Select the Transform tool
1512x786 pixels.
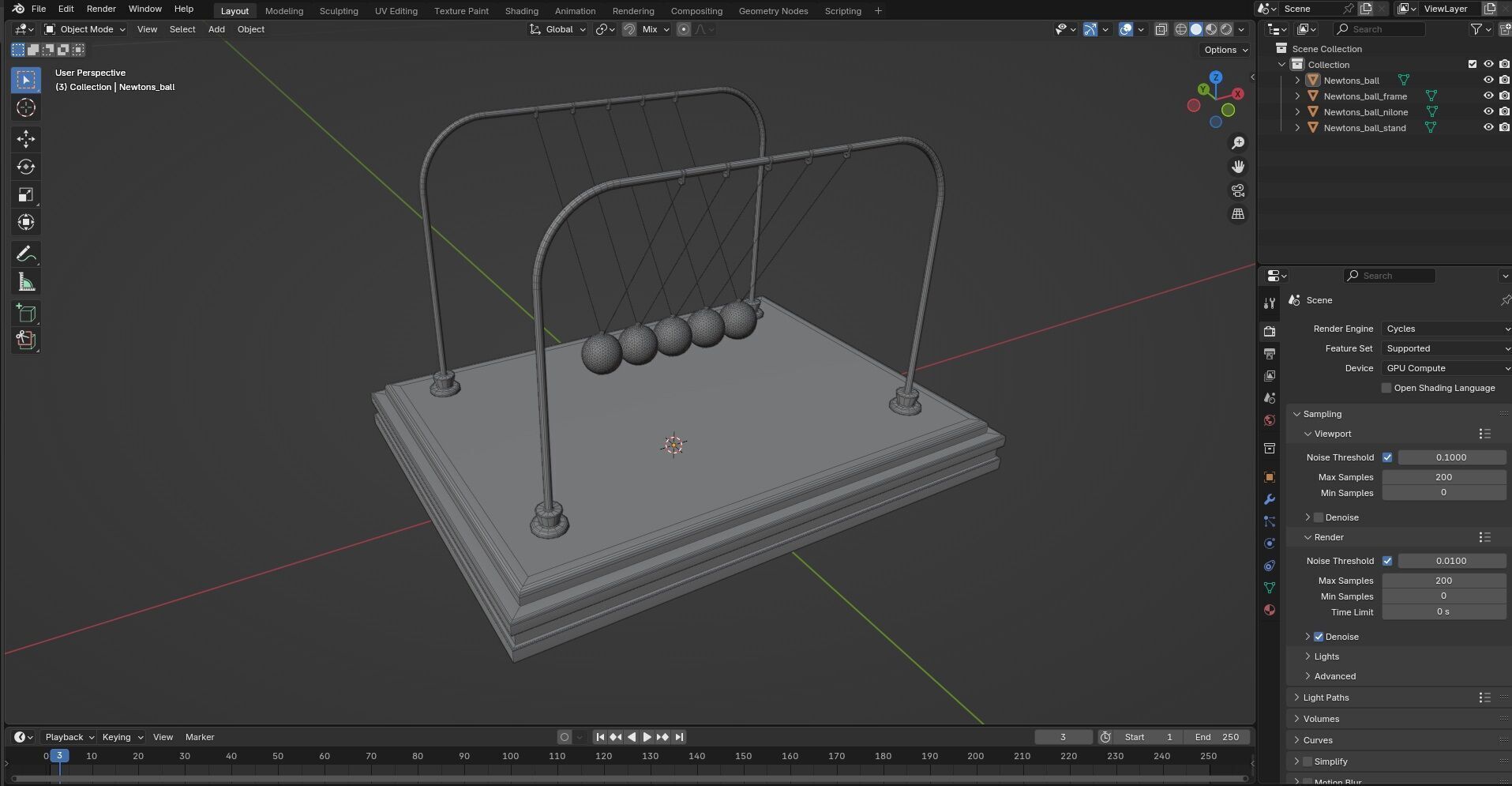(x=26, y=222)
